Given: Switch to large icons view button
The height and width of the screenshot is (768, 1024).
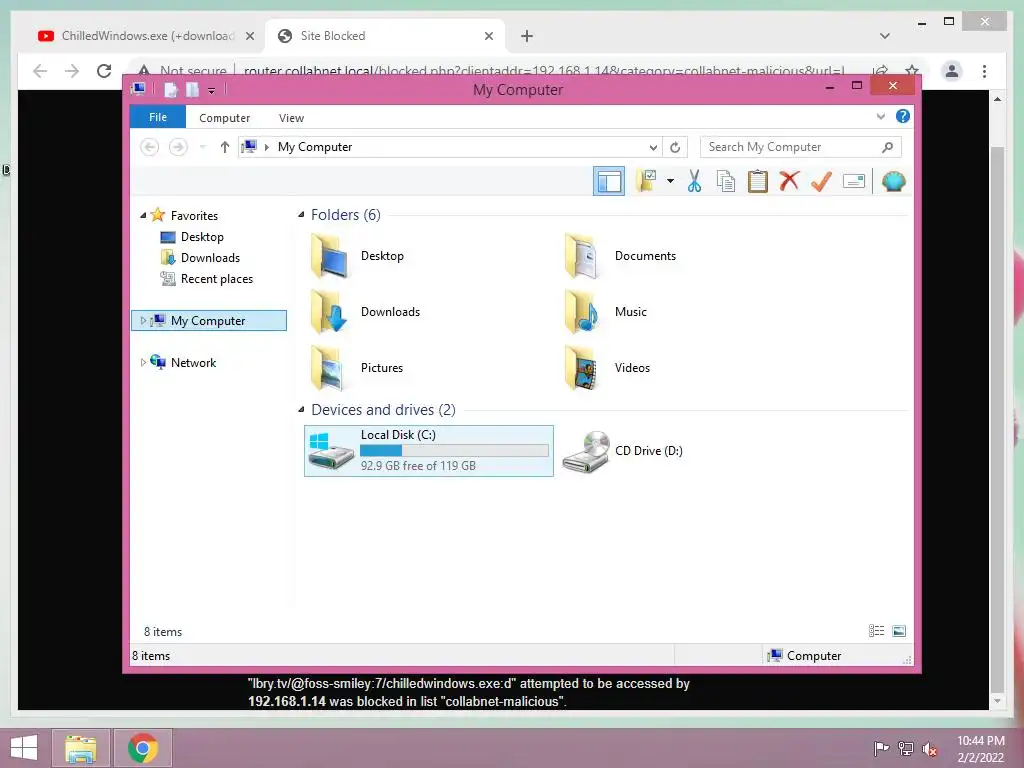Looking at the screenshot, I should point(899,630).
